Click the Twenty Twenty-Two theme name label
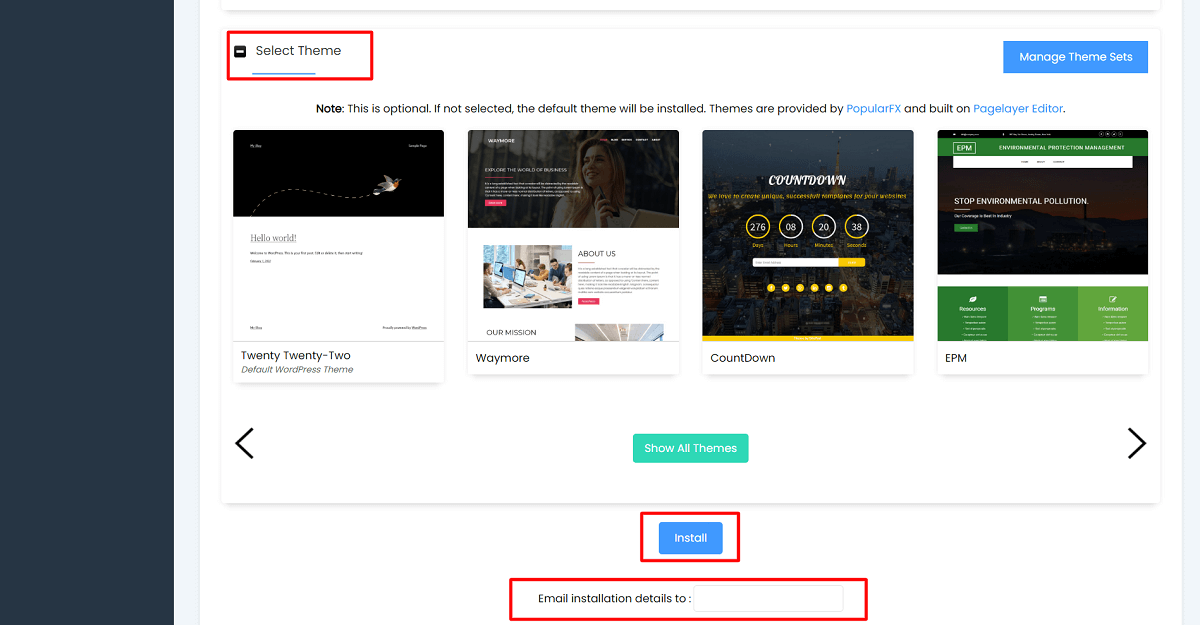Image resolution: width=1200 pixels, height=625 pixels. (x=296, y=355)
